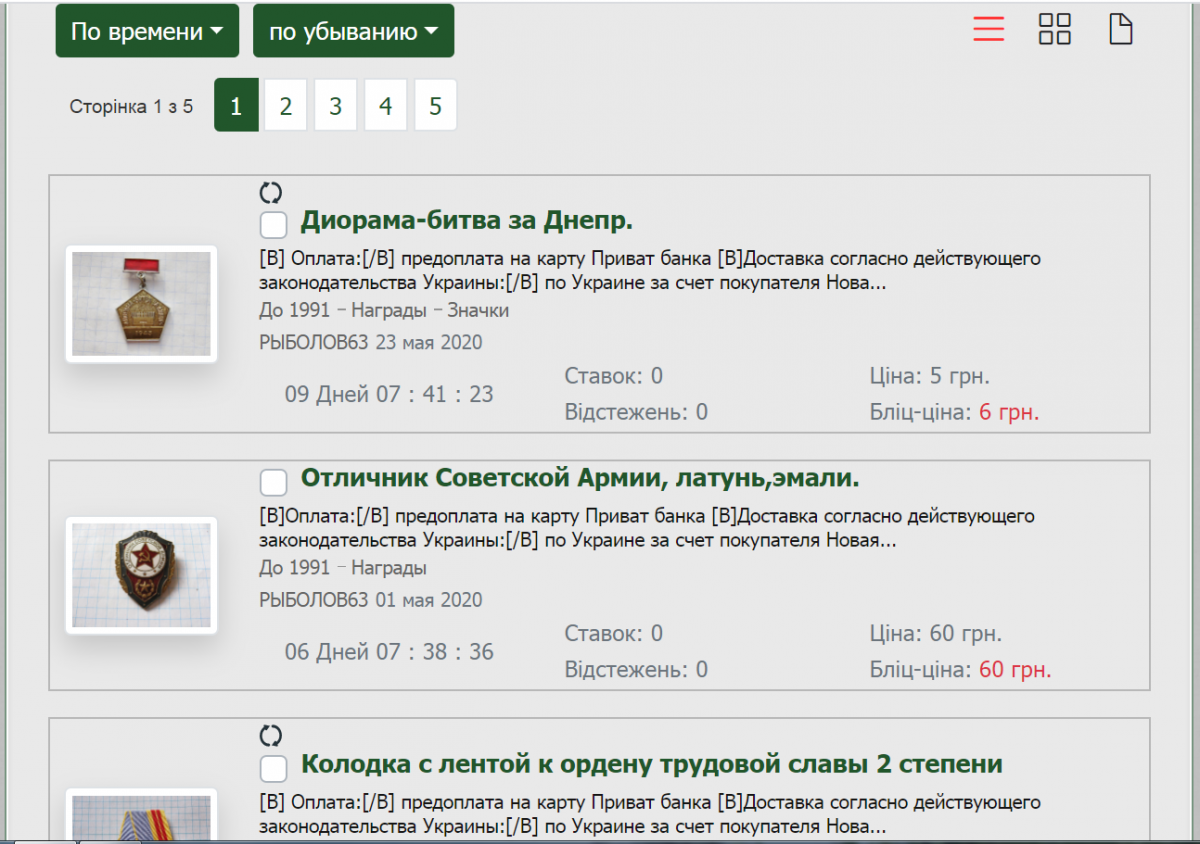Go to page 4
The image size is (1200, 844).
[x=386, y=105]
